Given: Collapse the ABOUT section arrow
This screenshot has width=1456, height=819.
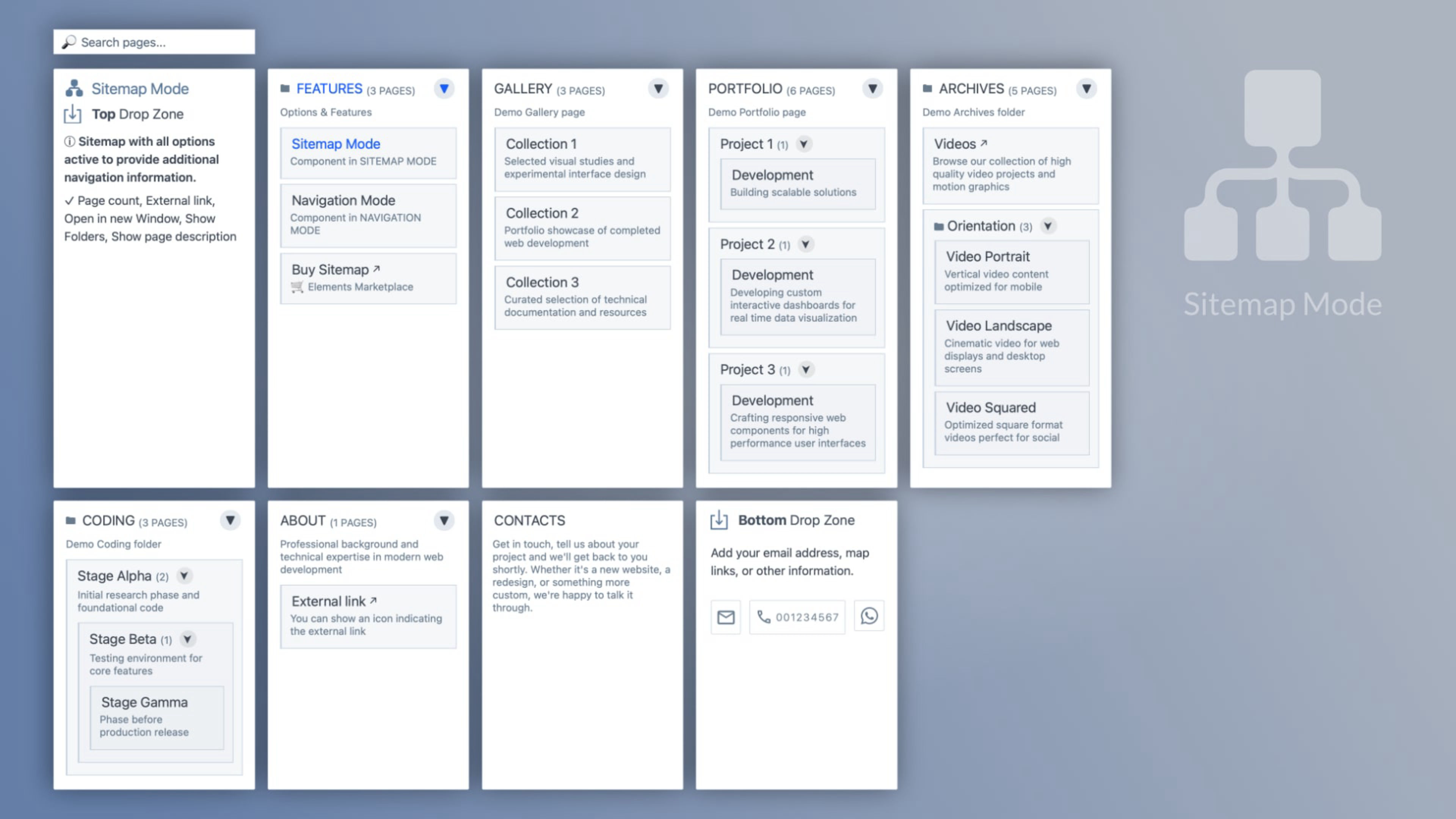Looking at the screenshot, I should [x=444, y=520].
